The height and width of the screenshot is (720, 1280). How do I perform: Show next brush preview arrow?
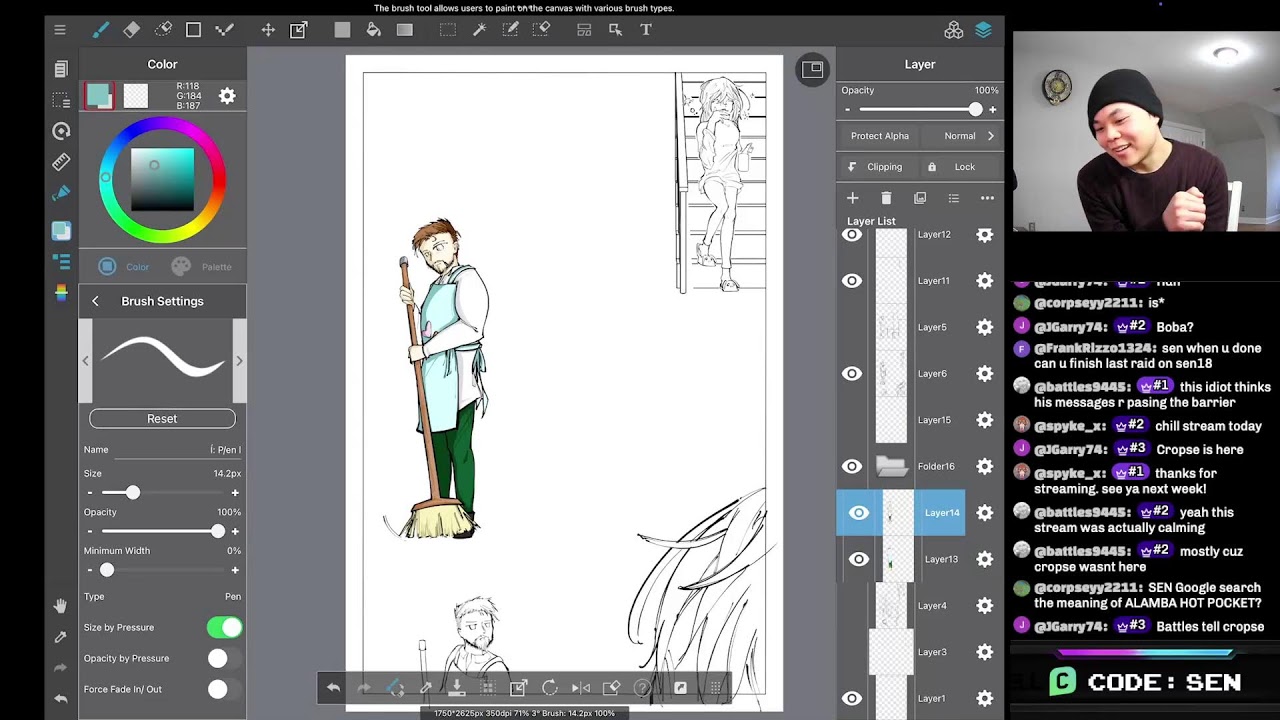tap(239, 360)
